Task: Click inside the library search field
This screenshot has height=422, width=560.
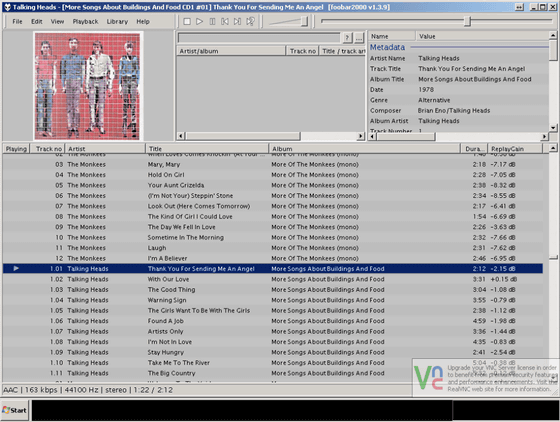Action: (259, 37)
